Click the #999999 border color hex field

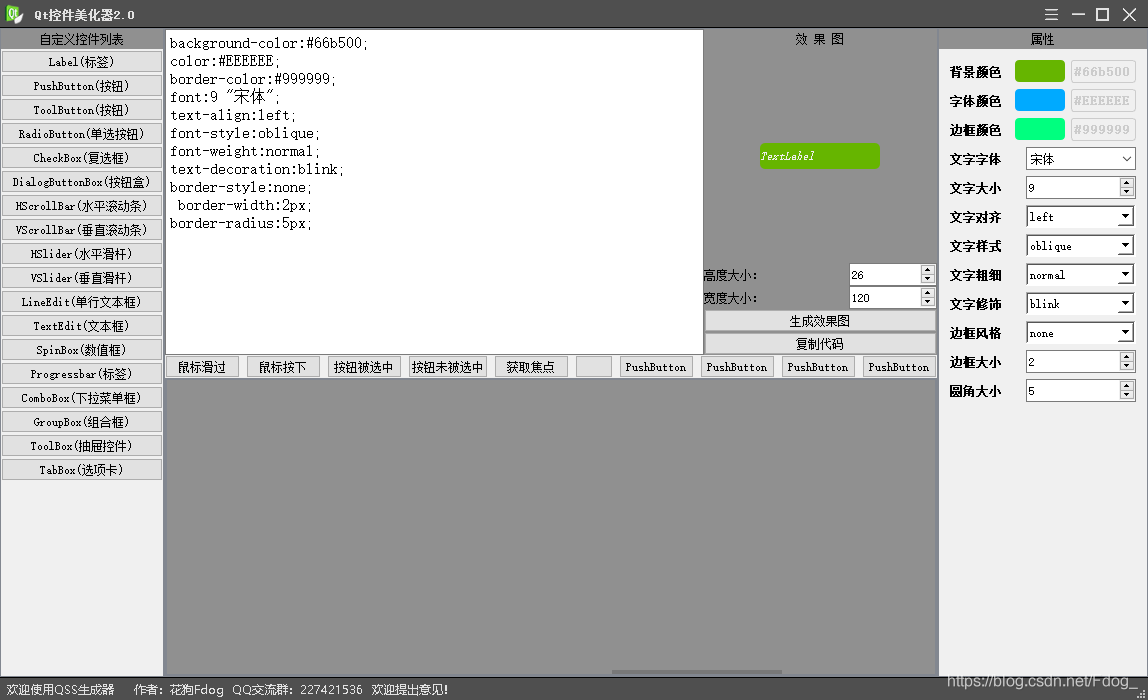pyautogui.click(x=1103, y=129)
